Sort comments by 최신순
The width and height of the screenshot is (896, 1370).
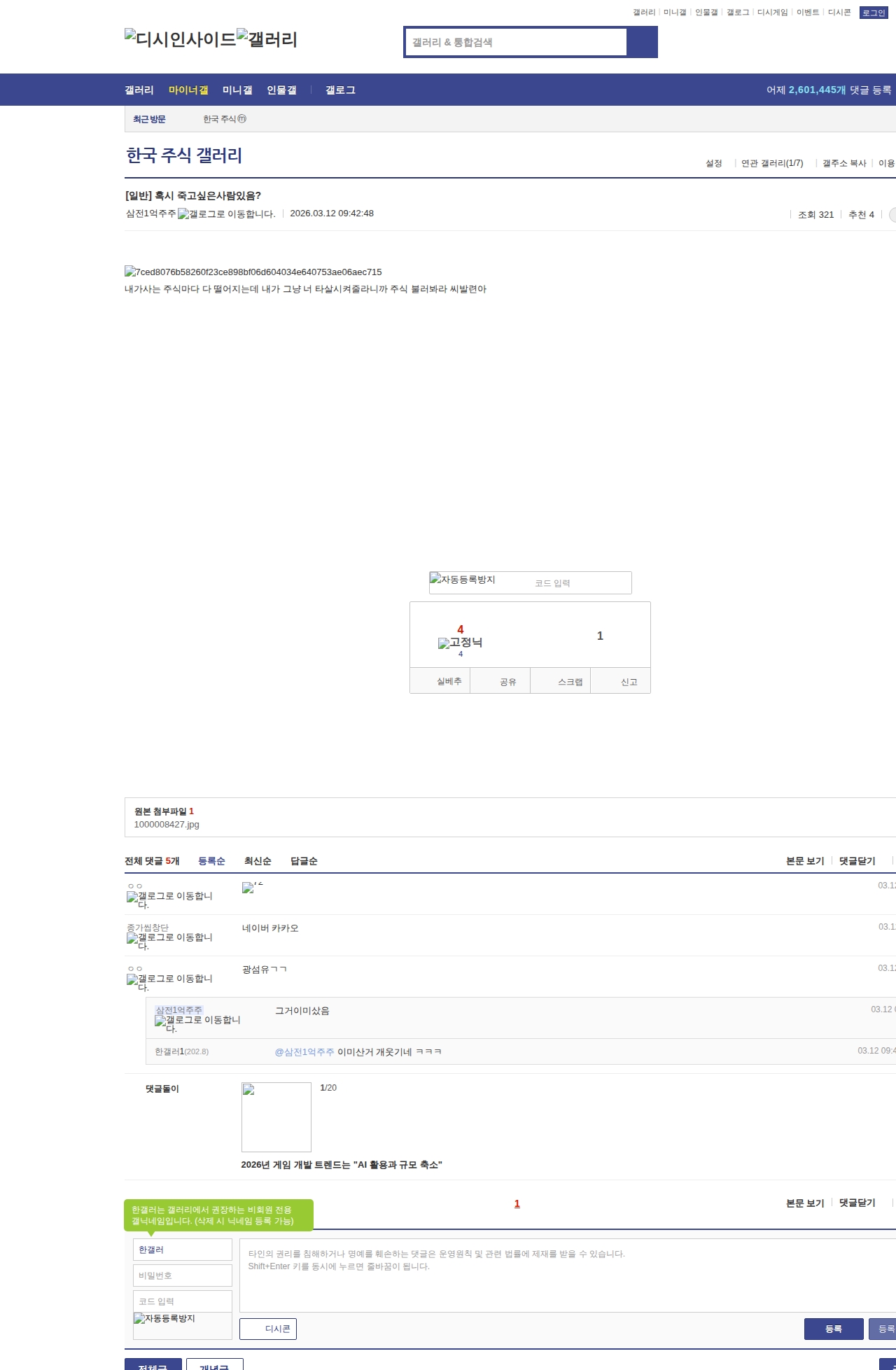tap(258, 861)
